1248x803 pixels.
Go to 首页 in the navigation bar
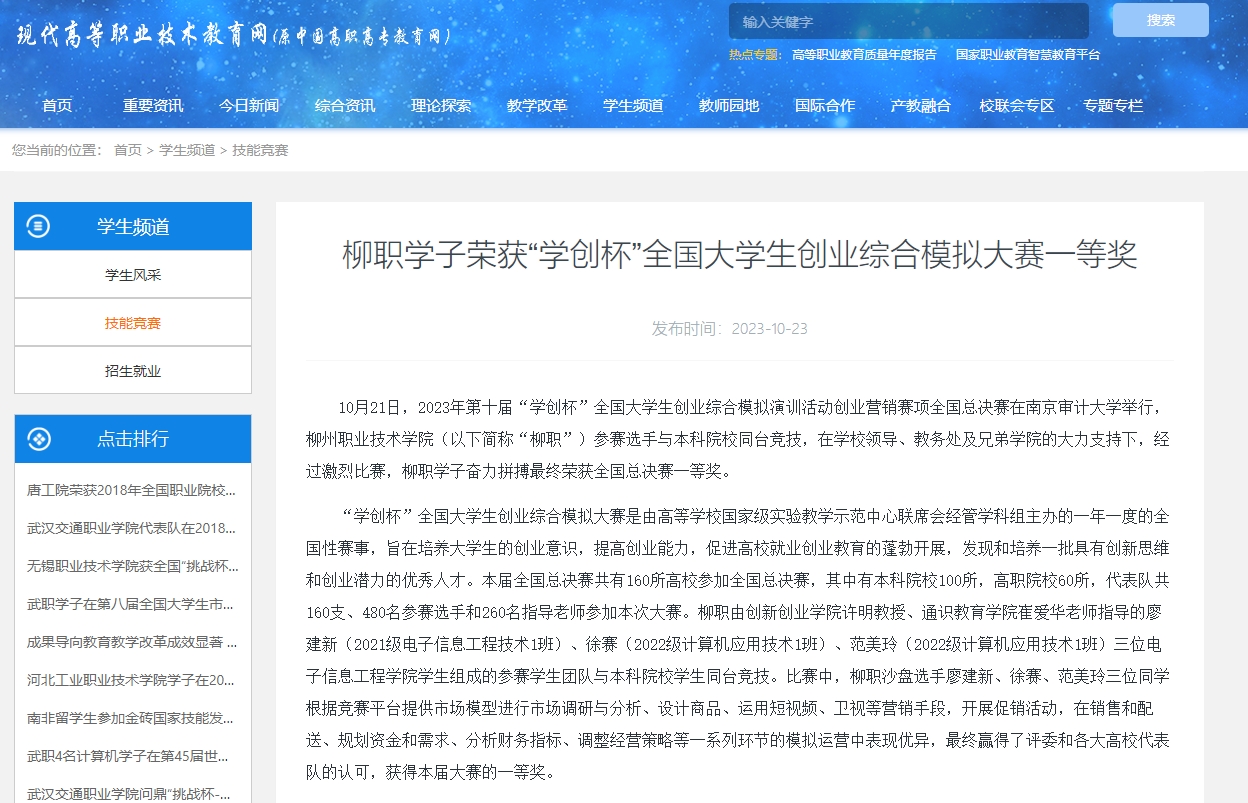coord(57,106)
